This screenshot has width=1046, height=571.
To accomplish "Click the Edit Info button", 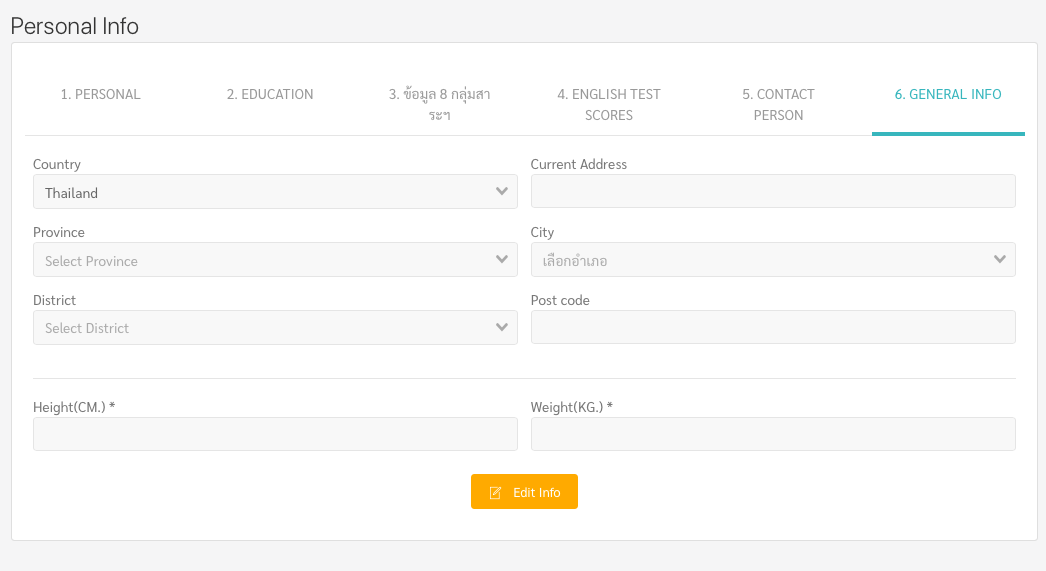I will 524,492.
